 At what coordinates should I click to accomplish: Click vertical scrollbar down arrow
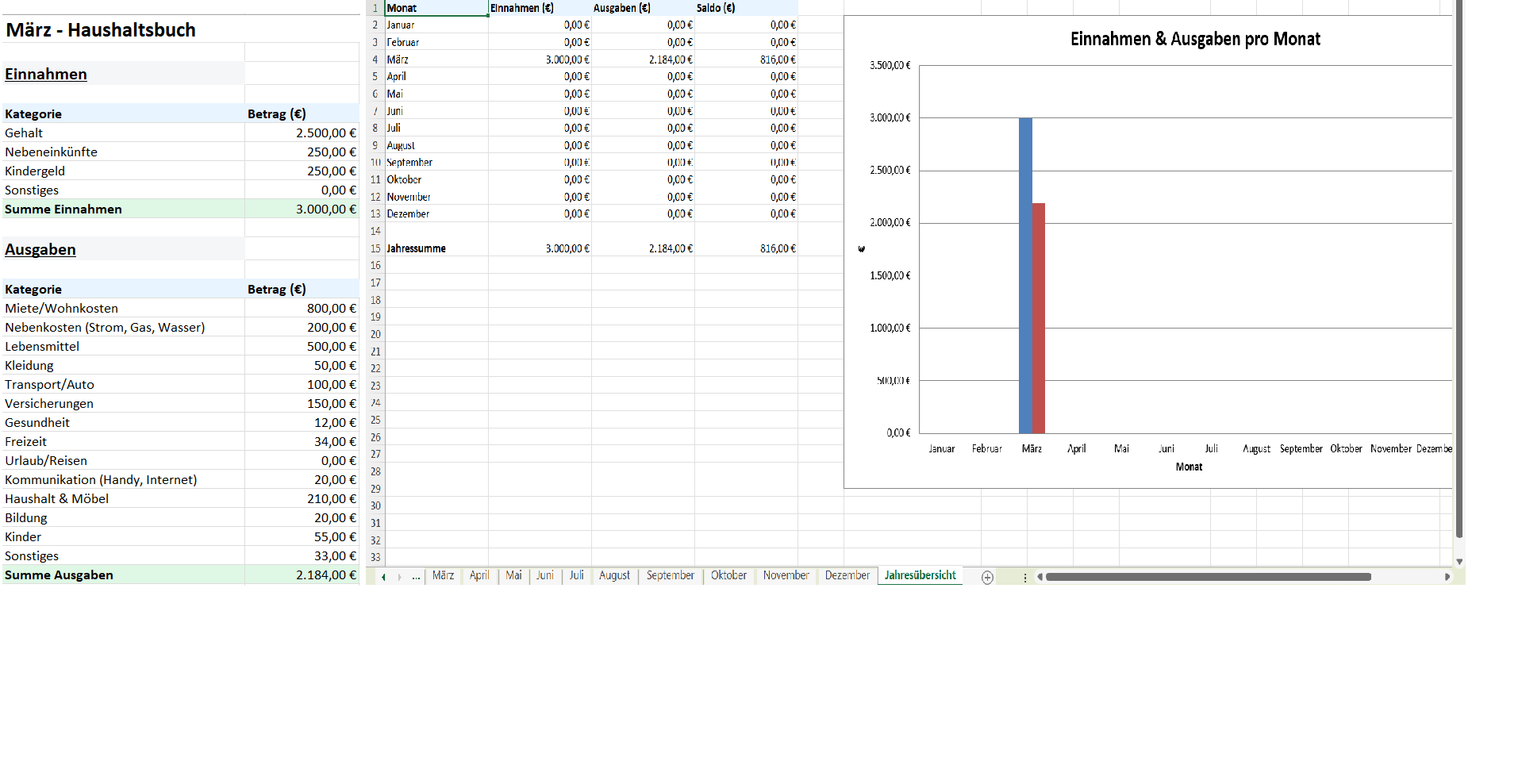1459,561
